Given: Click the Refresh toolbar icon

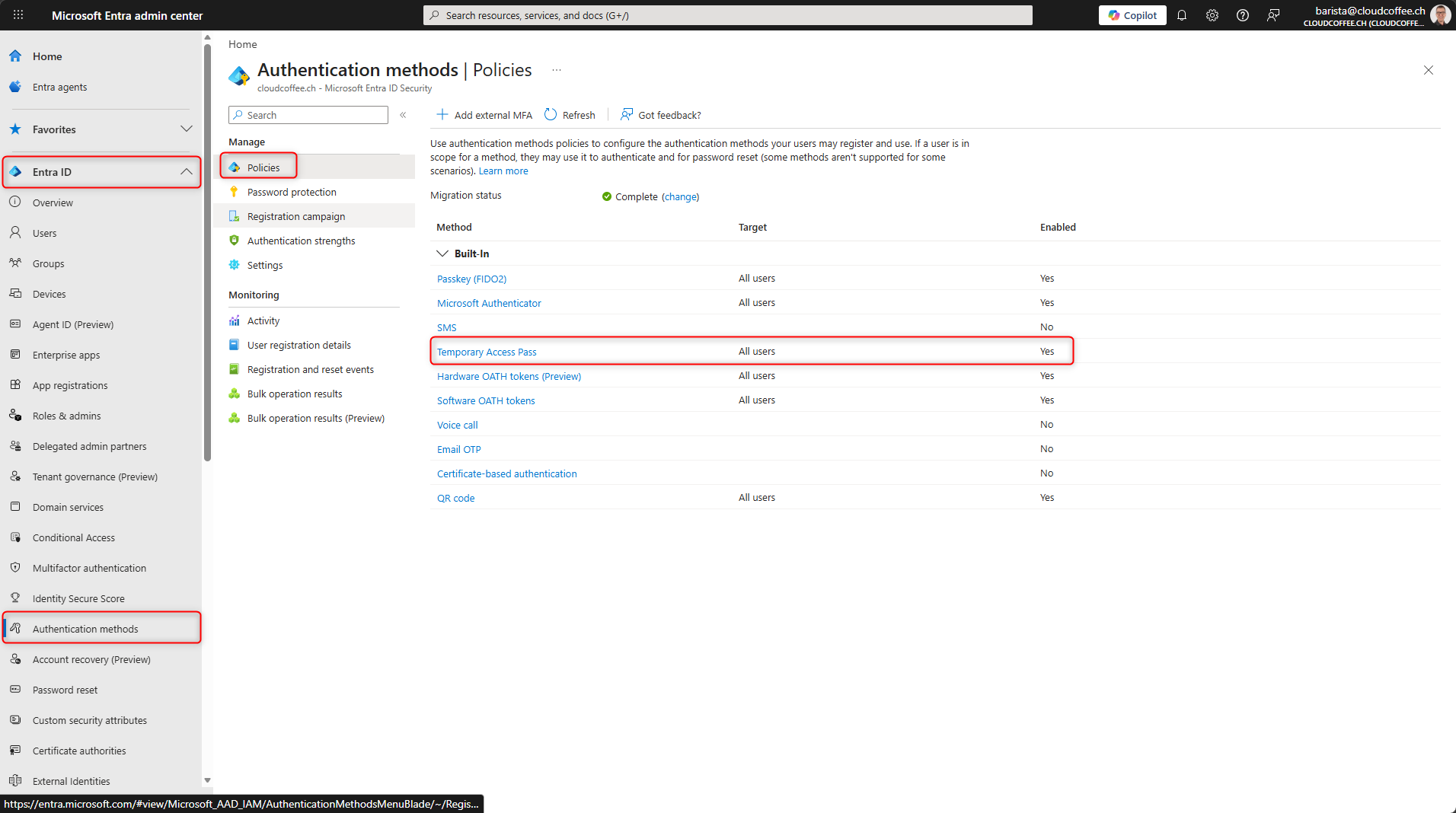Looking at the screenshot, I should [x=551, y=115].
